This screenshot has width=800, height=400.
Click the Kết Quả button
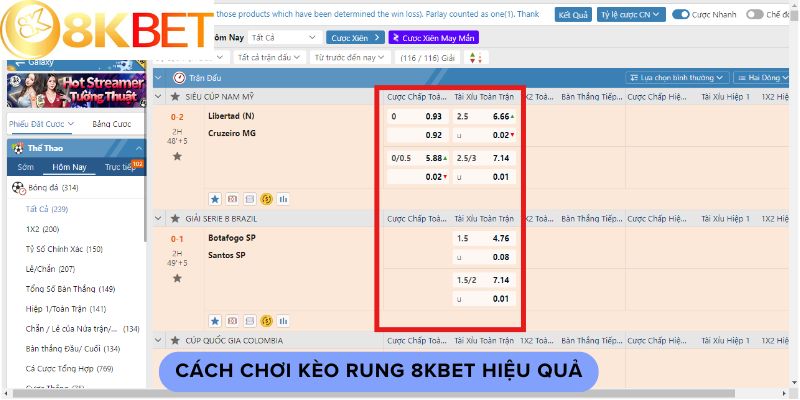pyautogui.click(x=573, y=14)
